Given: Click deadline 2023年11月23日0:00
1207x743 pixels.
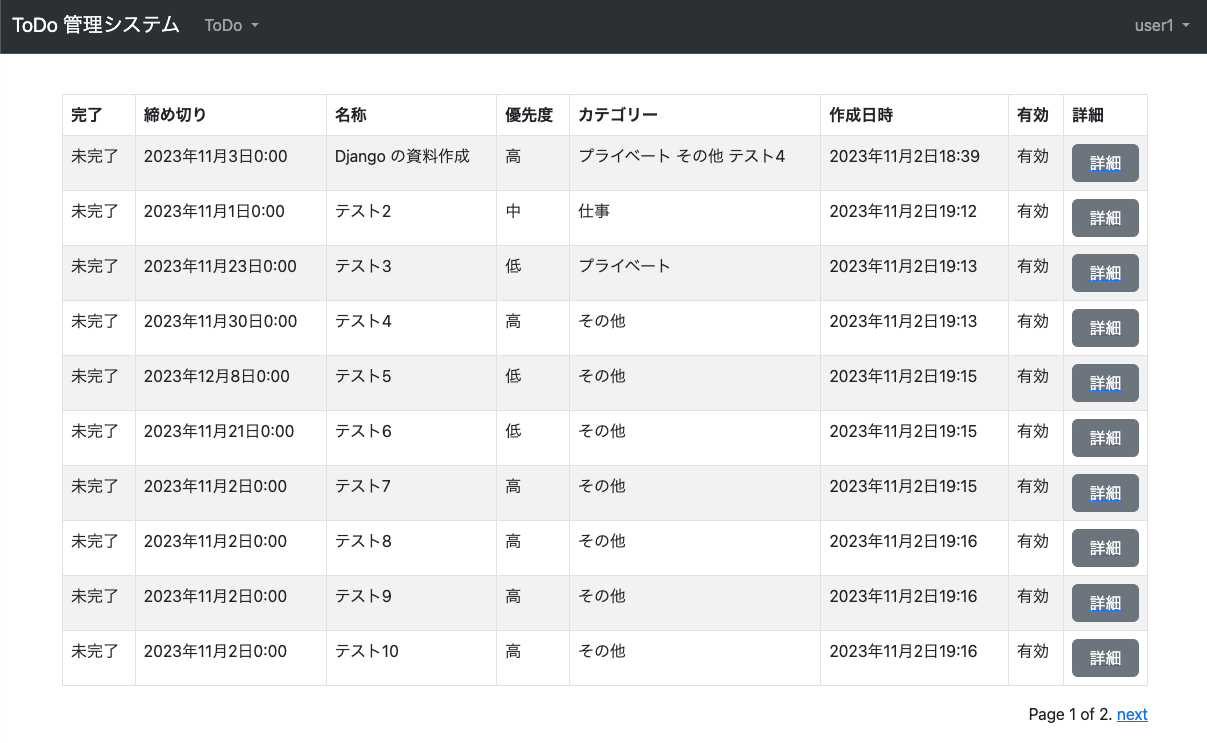Looking at the screenshot, I should tap(220, 266).
